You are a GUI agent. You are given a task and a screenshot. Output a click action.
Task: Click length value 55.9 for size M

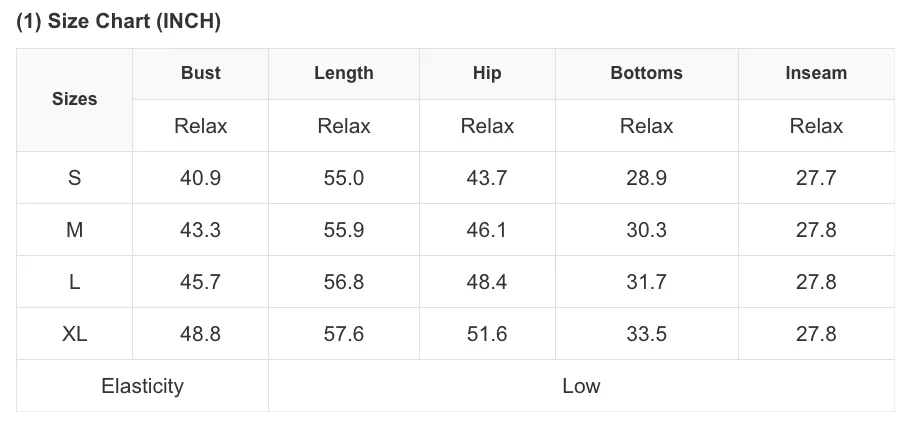point(344,230)
